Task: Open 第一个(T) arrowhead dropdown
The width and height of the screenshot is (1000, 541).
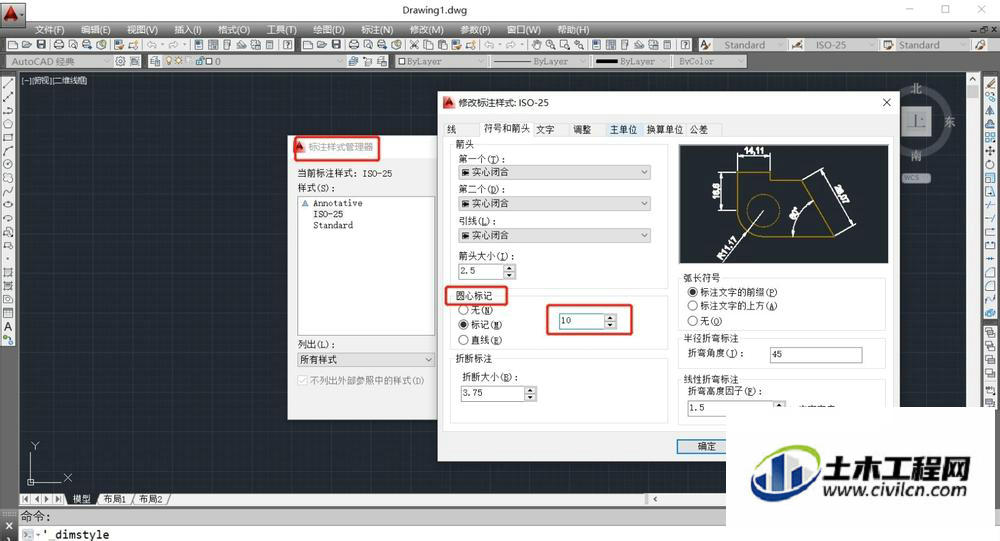Action: 554,172
